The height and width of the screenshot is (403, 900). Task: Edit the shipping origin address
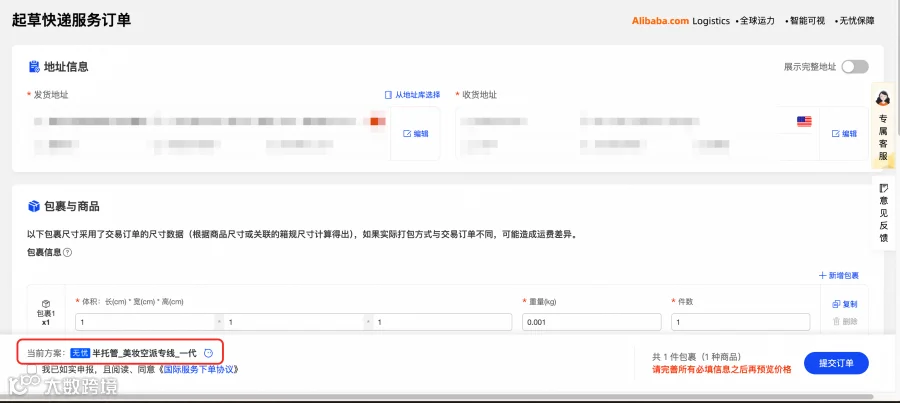(x=416, y=134)
